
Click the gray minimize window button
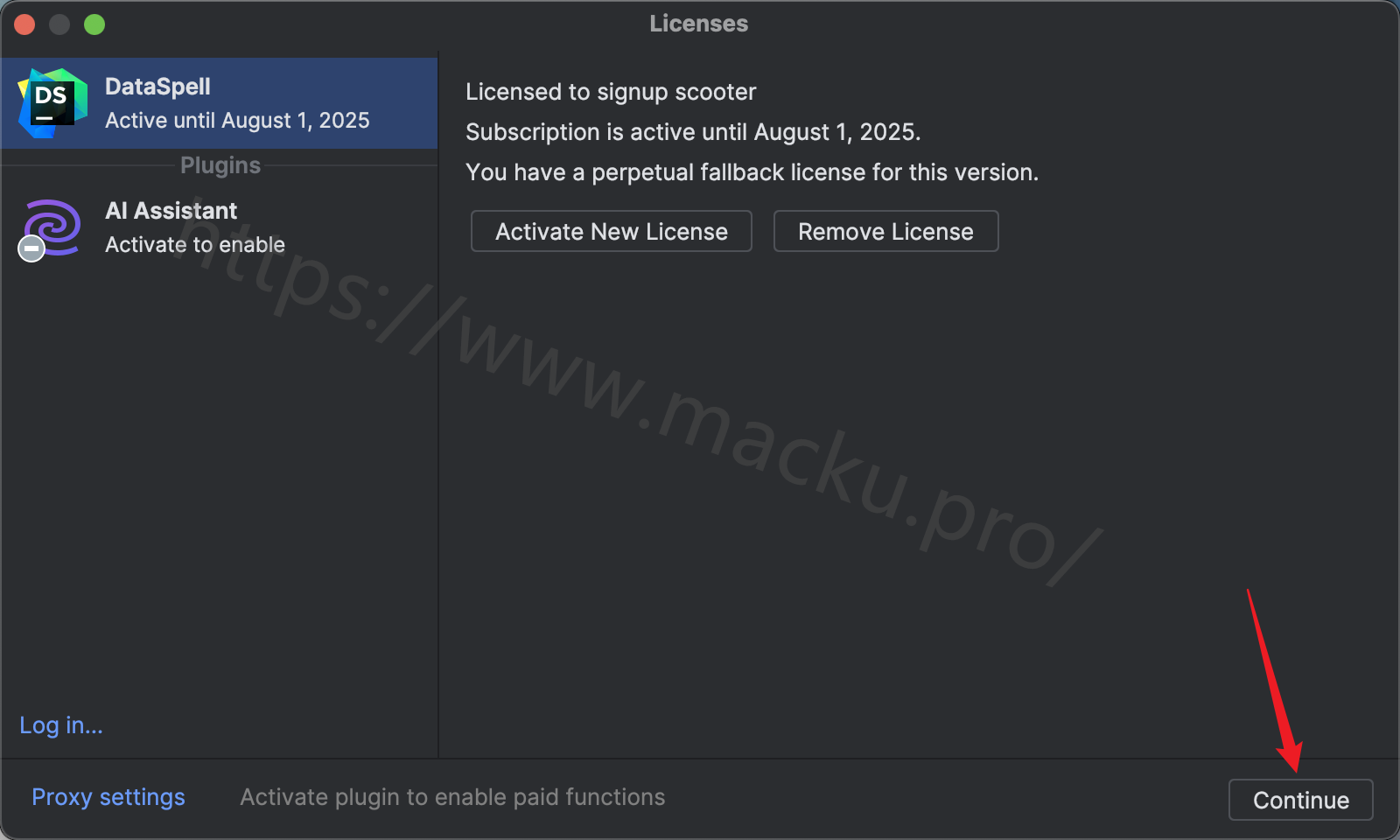59,24
